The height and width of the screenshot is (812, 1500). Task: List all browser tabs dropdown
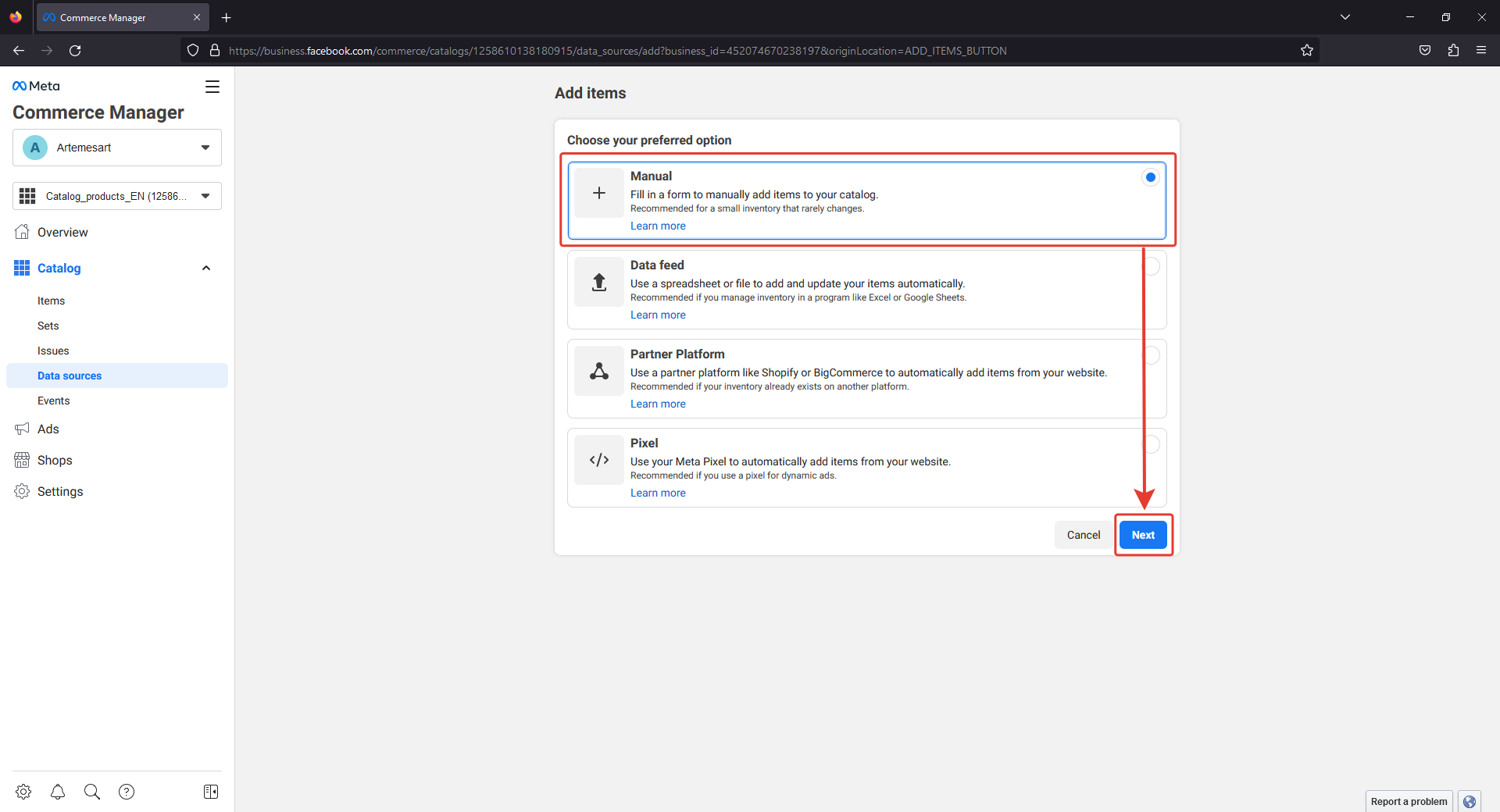(1345, 17)
